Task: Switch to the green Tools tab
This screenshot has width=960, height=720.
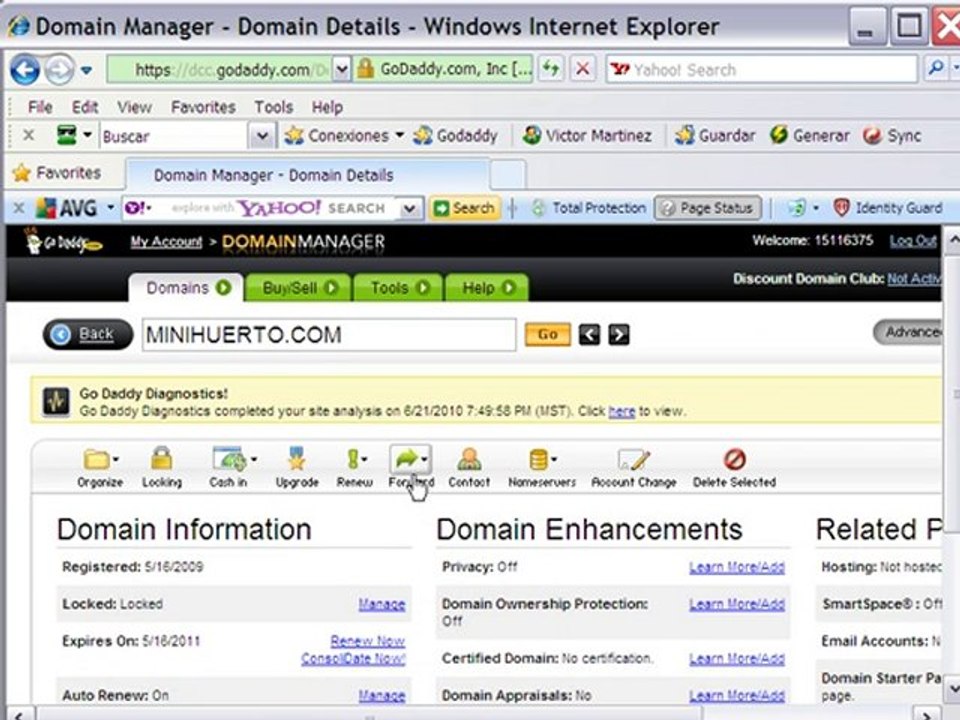Action: click(x=398, y=288)
